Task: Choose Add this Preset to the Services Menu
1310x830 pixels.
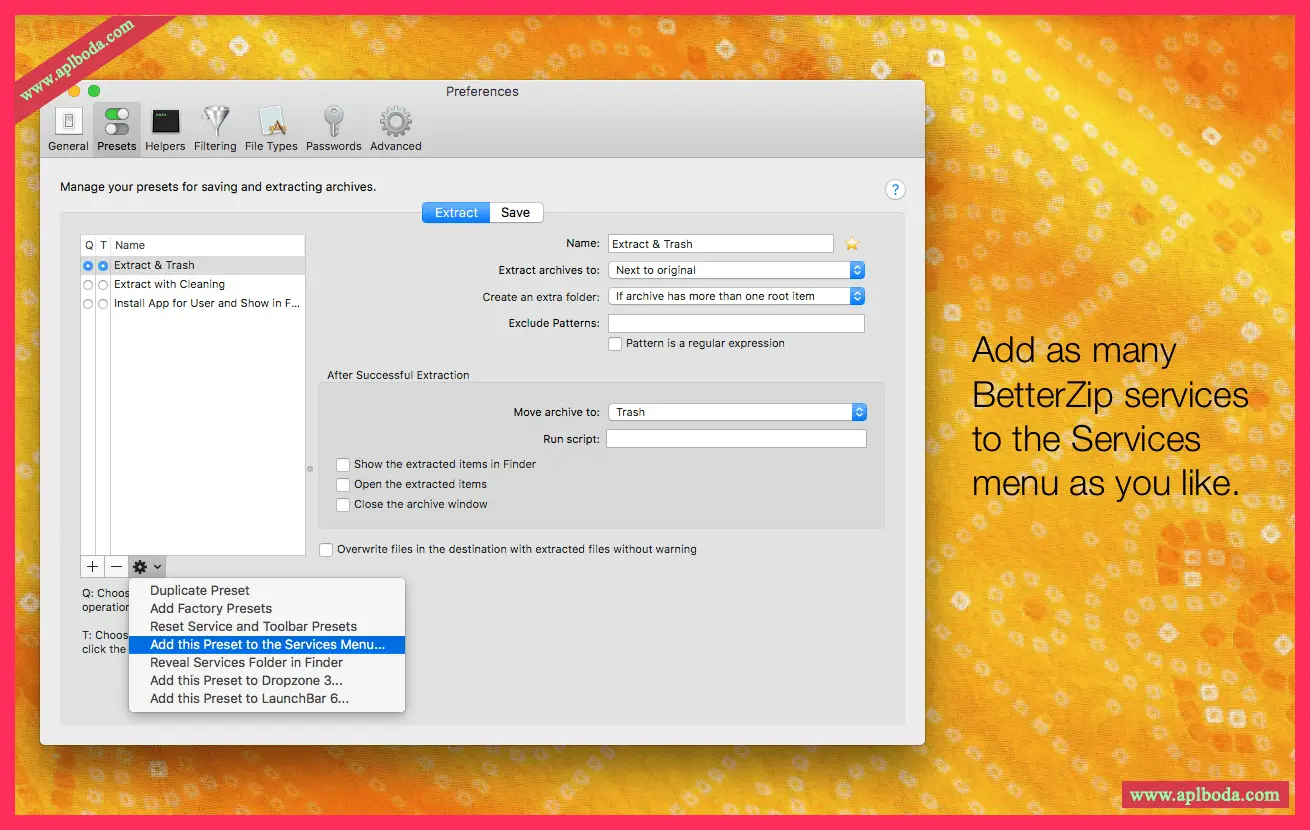Action: [x=267, y=645]
